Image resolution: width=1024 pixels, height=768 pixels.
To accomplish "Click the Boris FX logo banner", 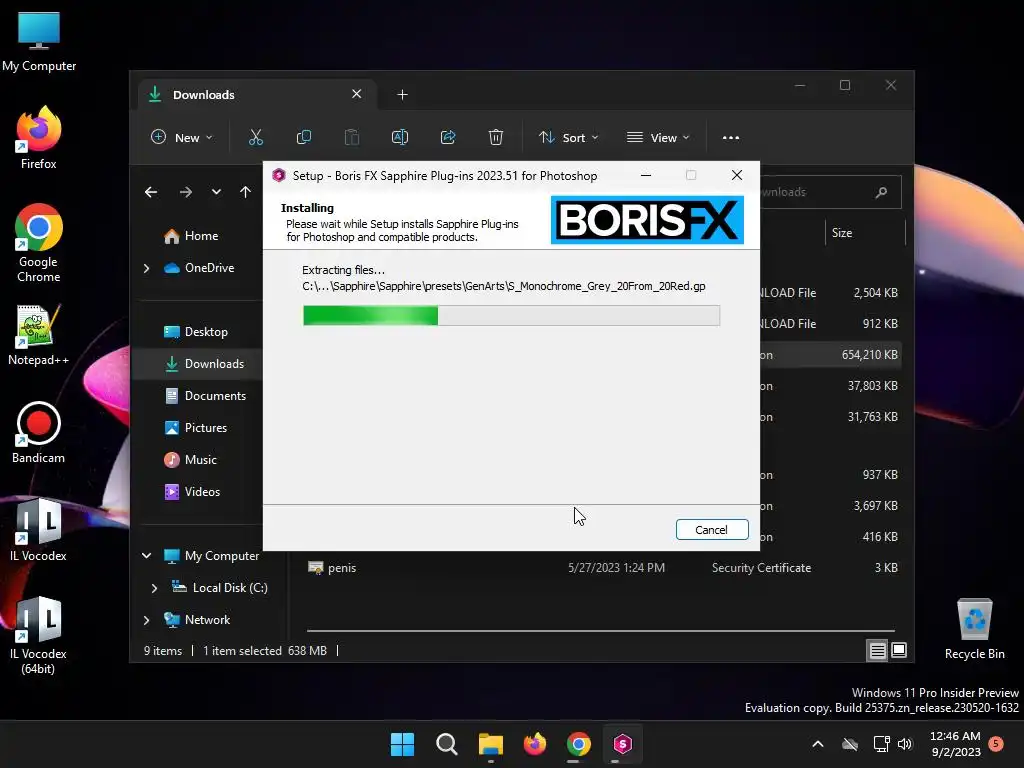I will coord(647,220).
